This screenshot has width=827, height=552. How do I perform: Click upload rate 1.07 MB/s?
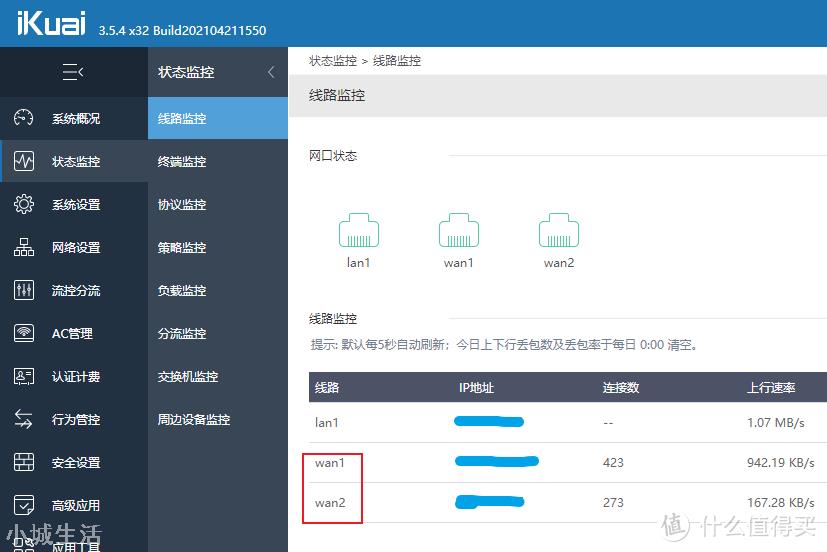point(776,423)
